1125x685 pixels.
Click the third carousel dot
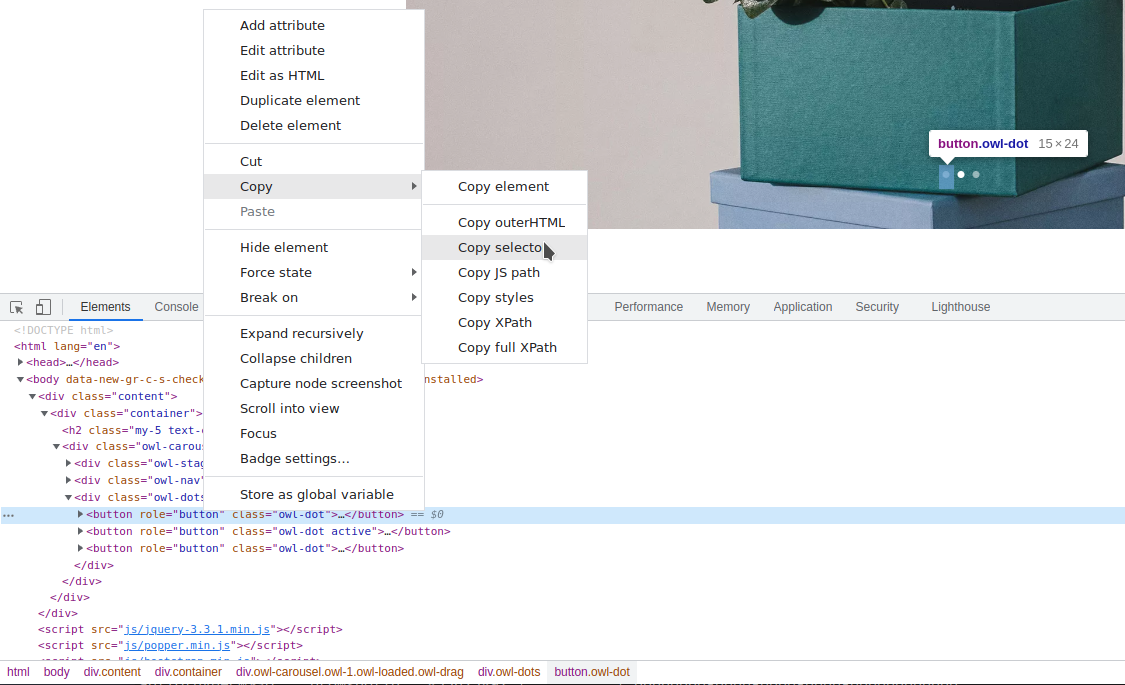click(x=976, y=174)
